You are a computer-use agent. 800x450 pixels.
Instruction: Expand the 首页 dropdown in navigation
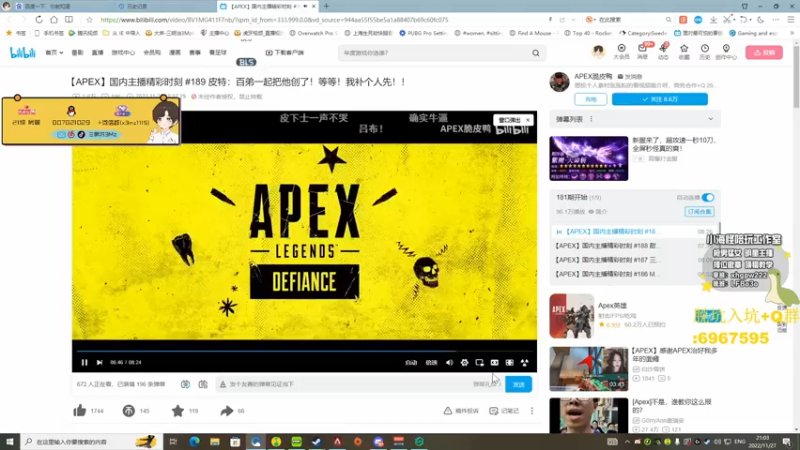pyautogui.click(x=54, y=53)
